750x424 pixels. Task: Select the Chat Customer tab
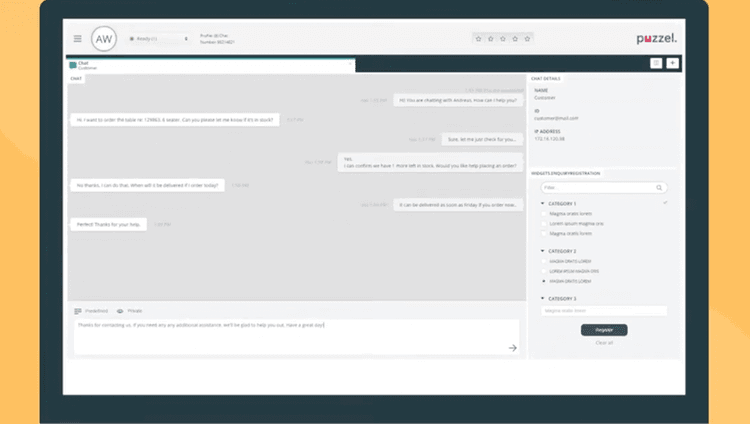(211, 65)
